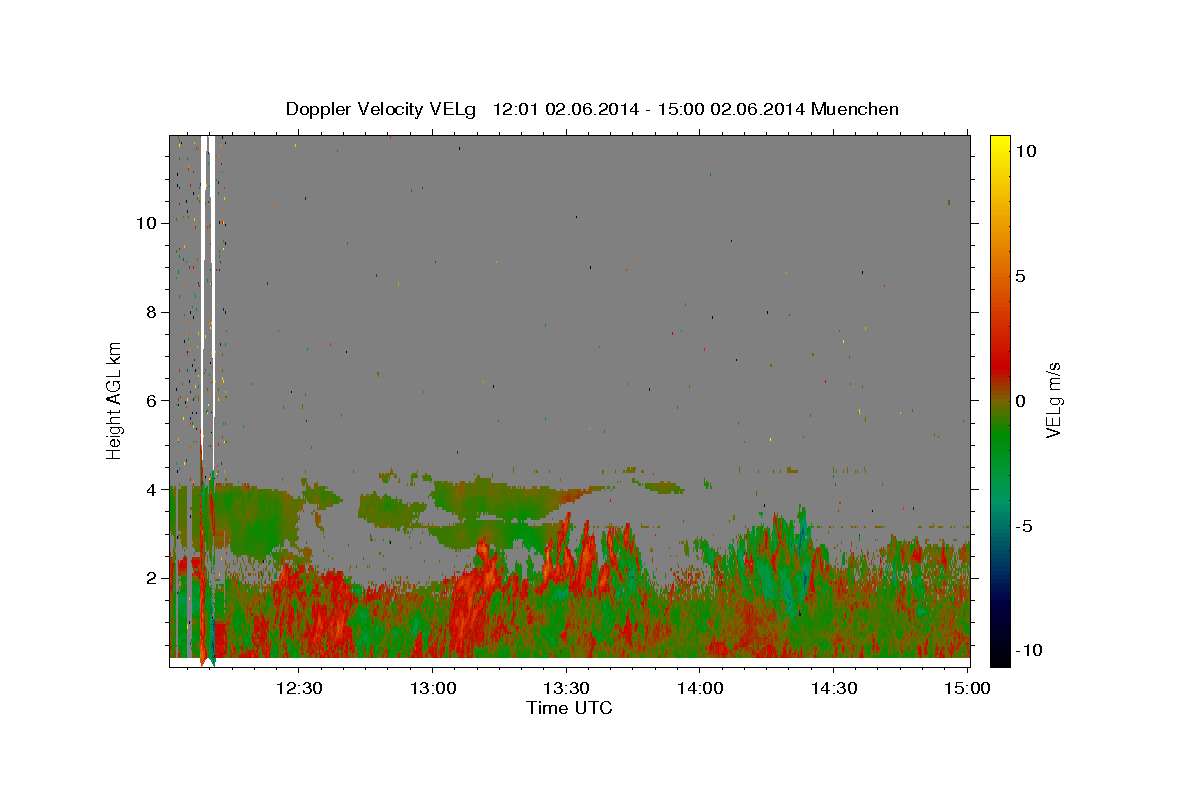
Task: Click the 'Muenchen' location in the title
Action: [x=855, y=109]
